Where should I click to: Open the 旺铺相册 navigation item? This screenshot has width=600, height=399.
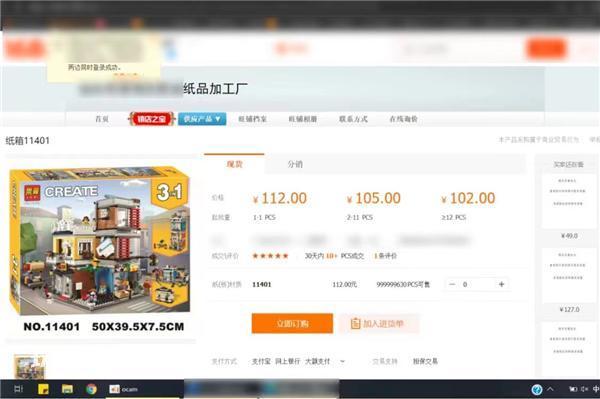point(303,119)
